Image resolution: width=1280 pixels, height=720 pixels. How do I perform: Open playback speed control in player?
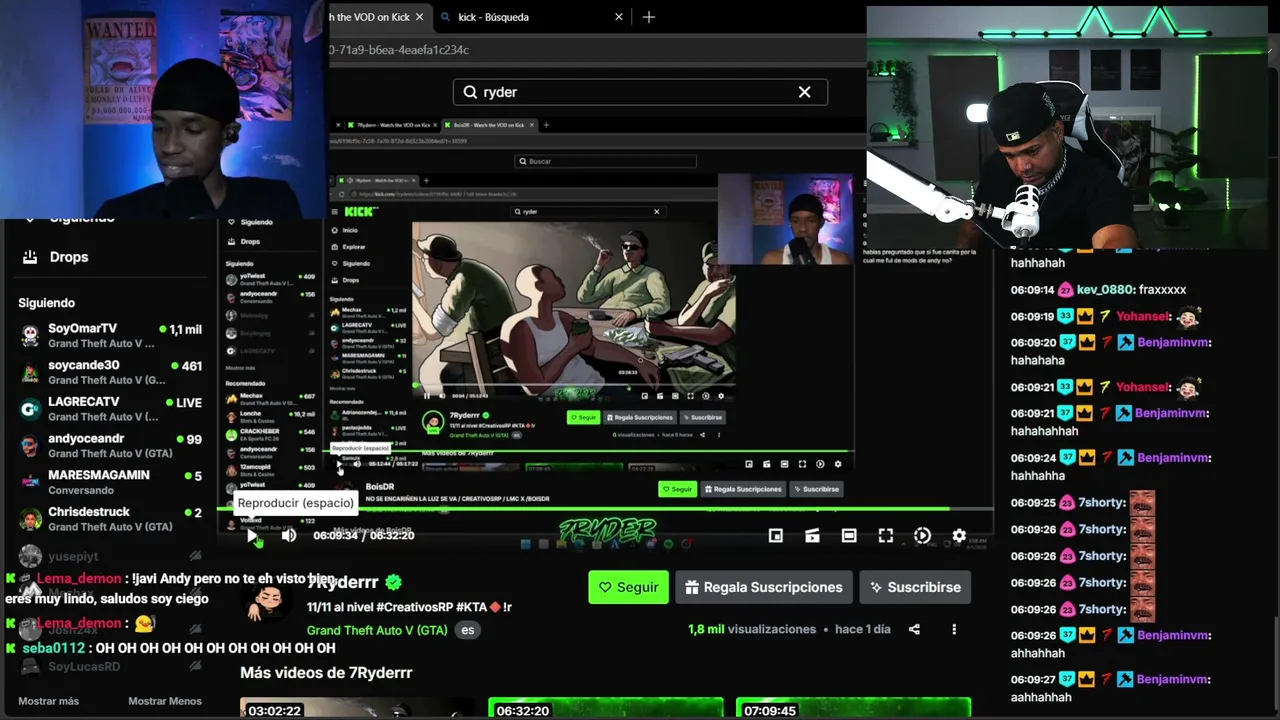(x=922, y=536)
